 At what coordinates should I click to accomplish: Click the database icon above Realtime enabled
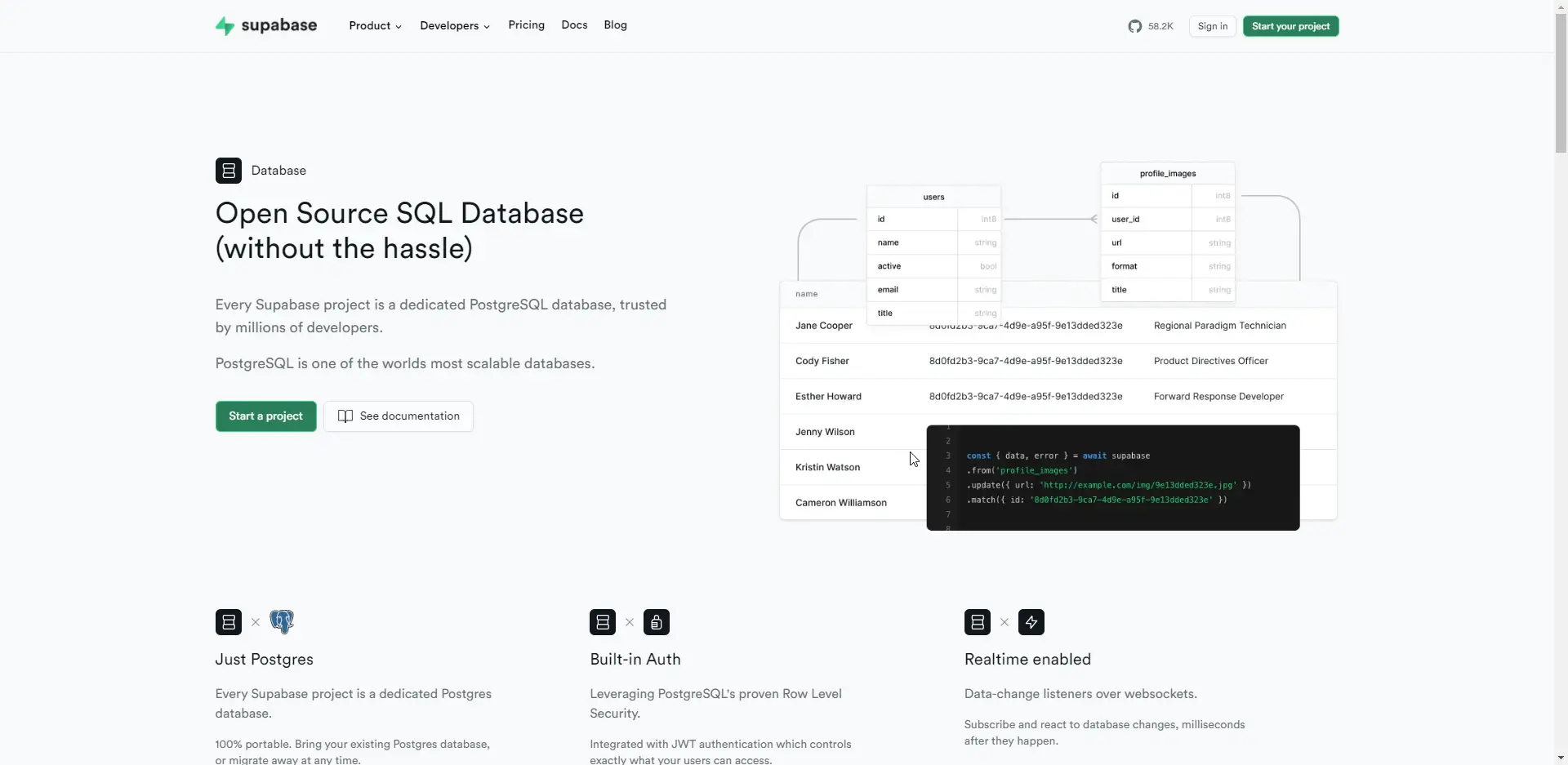coord(978,622)
